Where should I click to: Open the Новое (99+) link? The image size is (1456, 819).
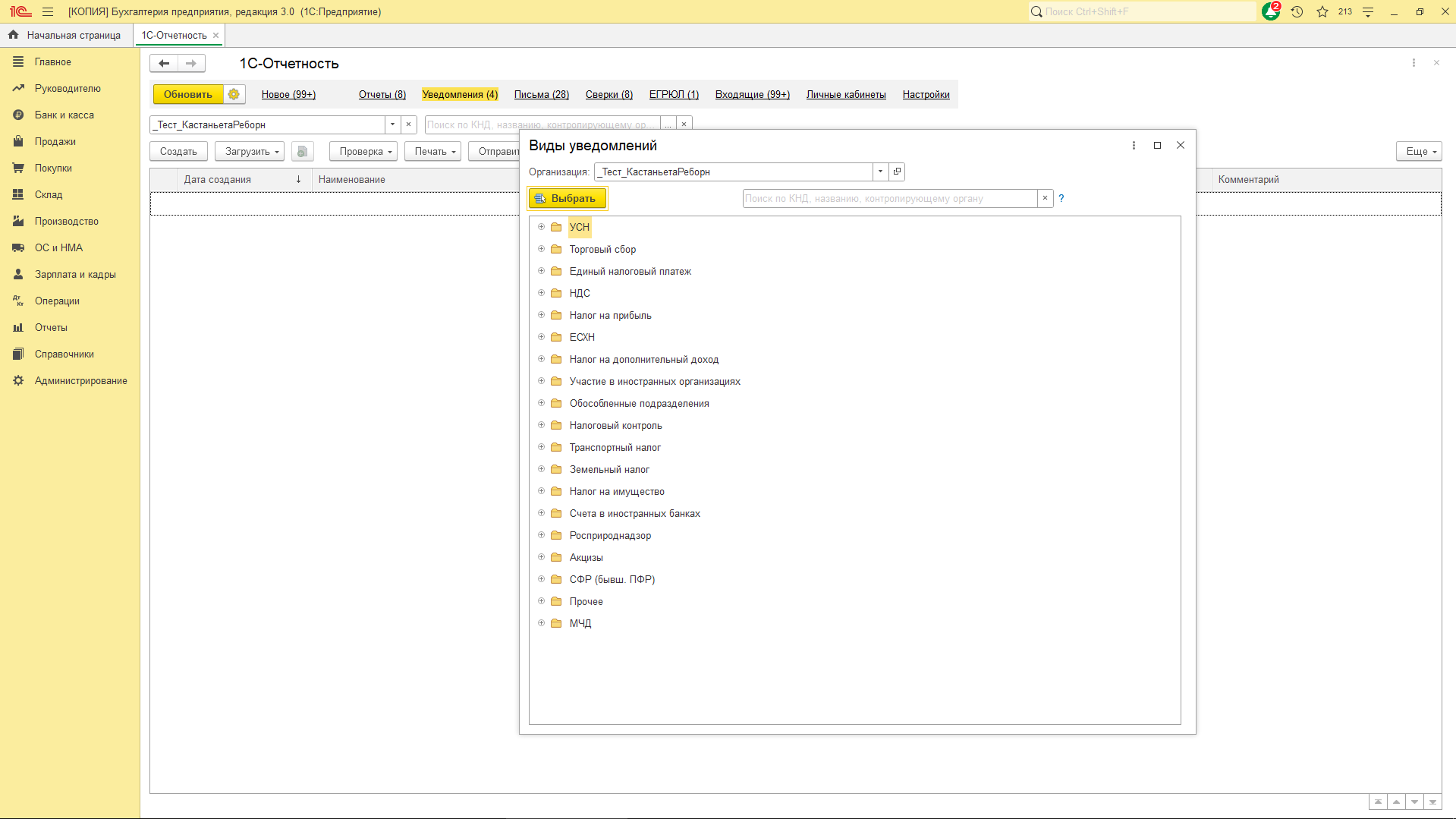[288, 94]
